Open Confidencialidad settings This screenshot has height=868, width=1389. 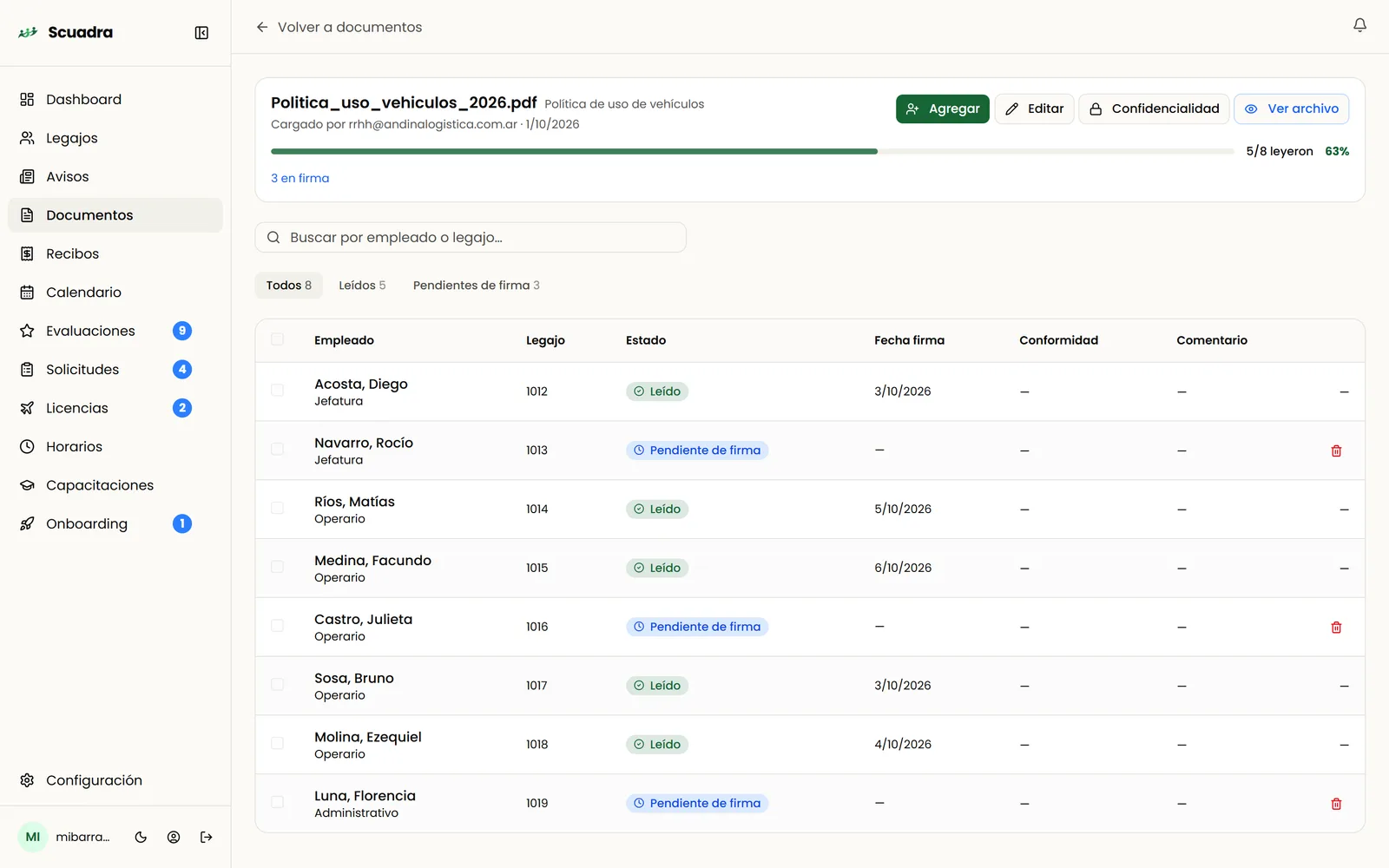point(1154,108)
